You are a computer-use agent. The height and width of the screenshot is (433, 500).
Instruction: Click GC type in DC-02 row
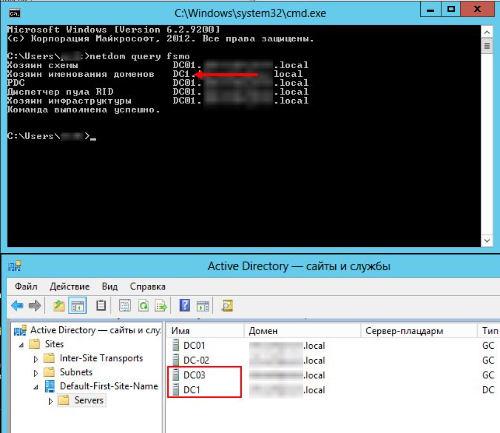pyautogui.click(x=488, y=360)
